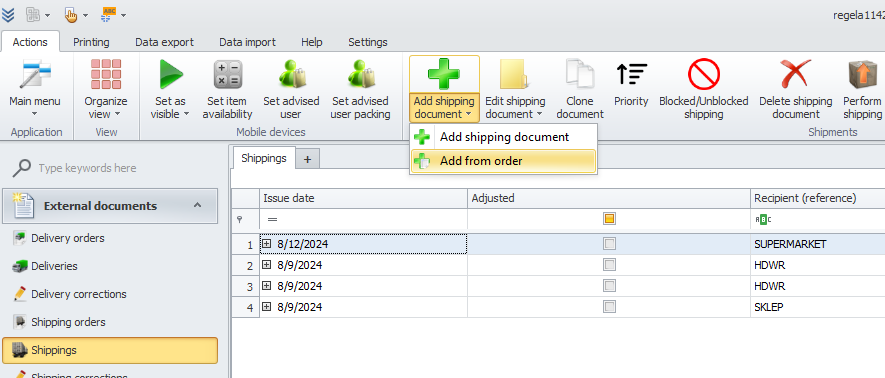Image resolution: width=885 pixels, height=378 pixels.
Task: Add a new tab with plus button
Action: point(308,160)
